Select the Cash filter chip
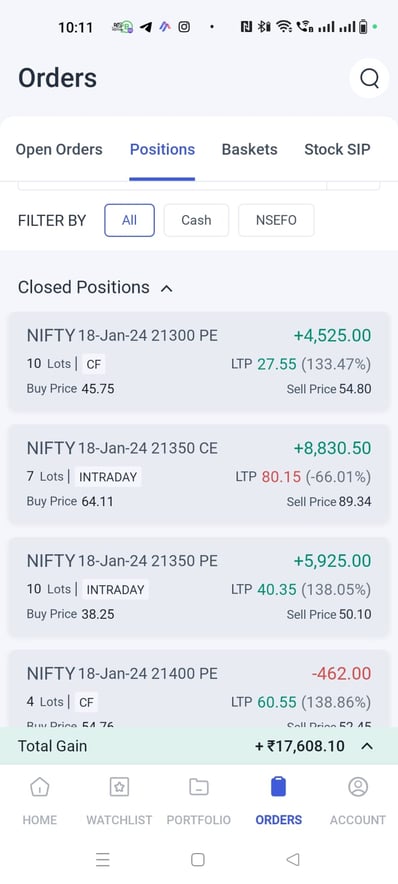This screenshot has height=884, width=398. tap(196, 220)
